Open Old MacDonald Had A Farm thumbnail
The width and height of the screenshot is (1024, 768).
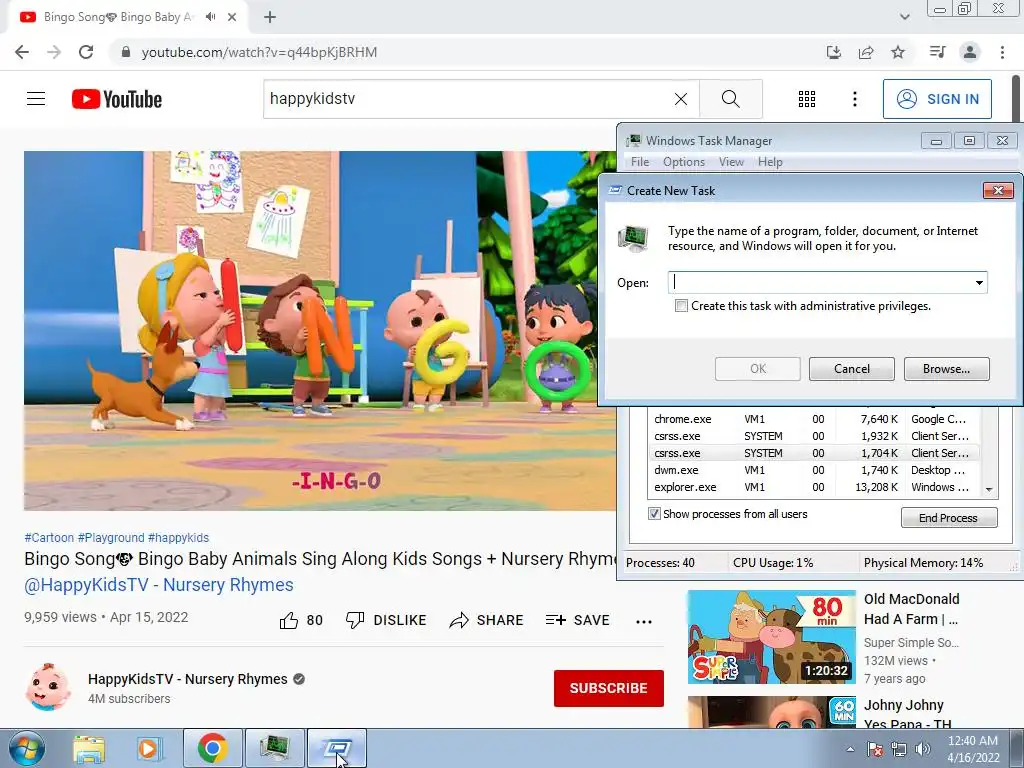click(x=771, y=637)
